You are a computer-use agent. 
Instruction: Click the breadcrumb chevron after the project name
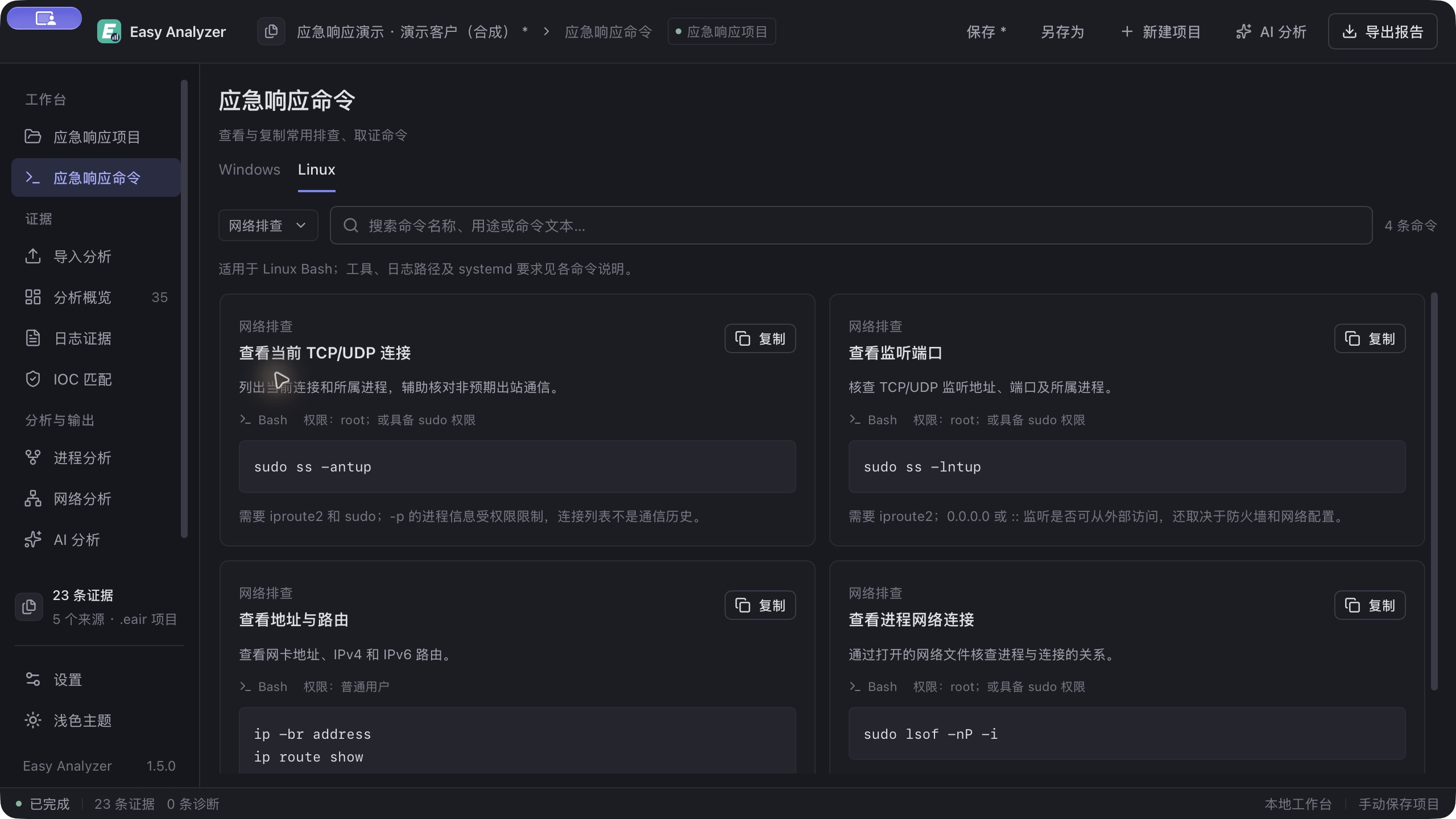(546, 32)
